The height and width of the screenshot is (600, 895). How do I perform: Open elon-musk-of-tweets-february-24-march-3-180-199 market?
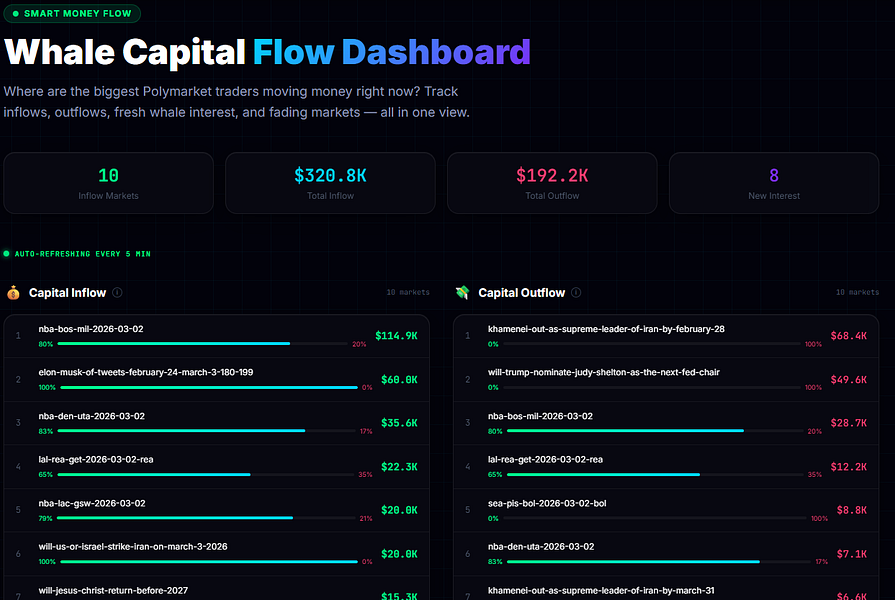click(216, 380)
